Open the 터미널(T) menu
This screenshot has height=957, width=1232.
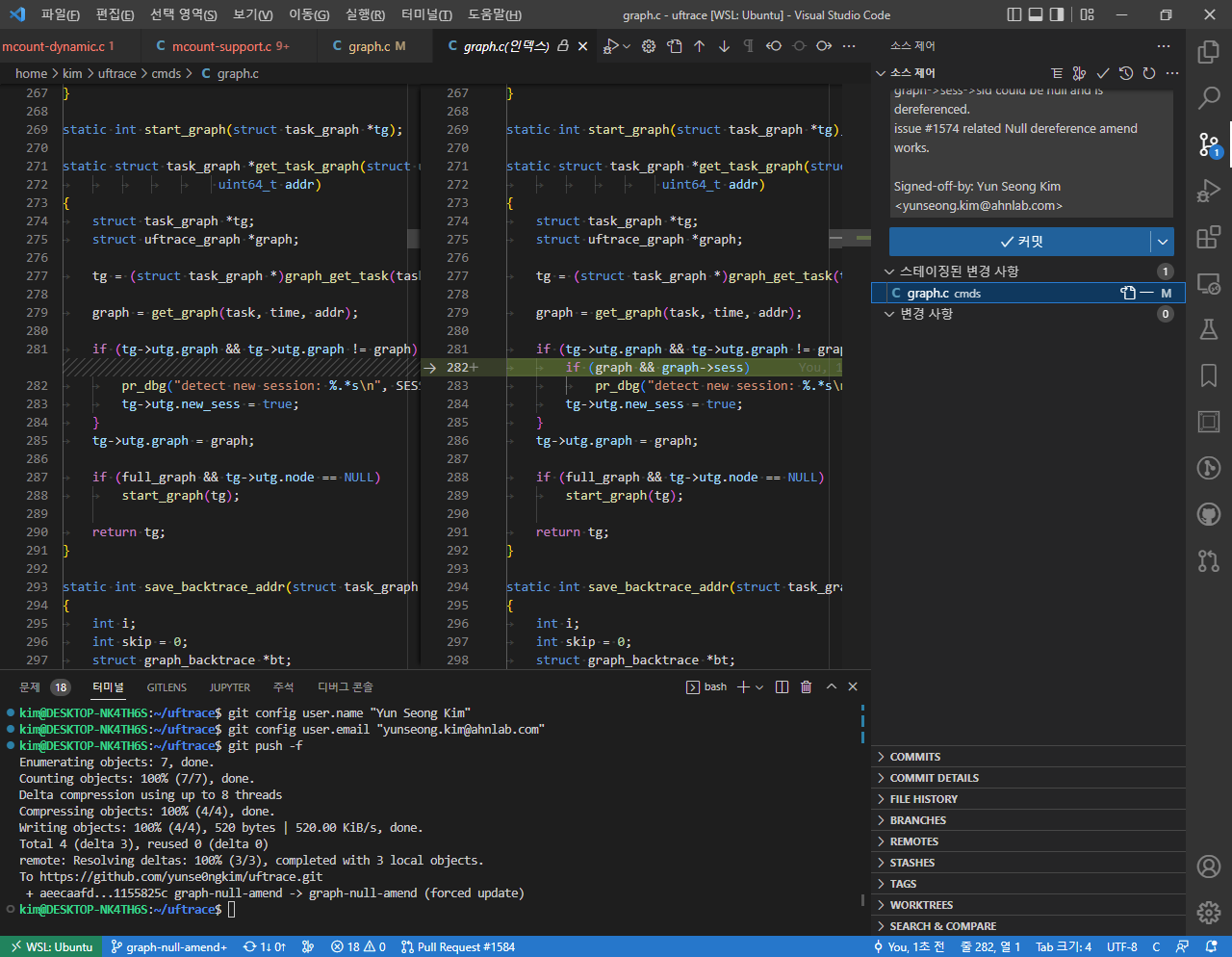point(425,14)
